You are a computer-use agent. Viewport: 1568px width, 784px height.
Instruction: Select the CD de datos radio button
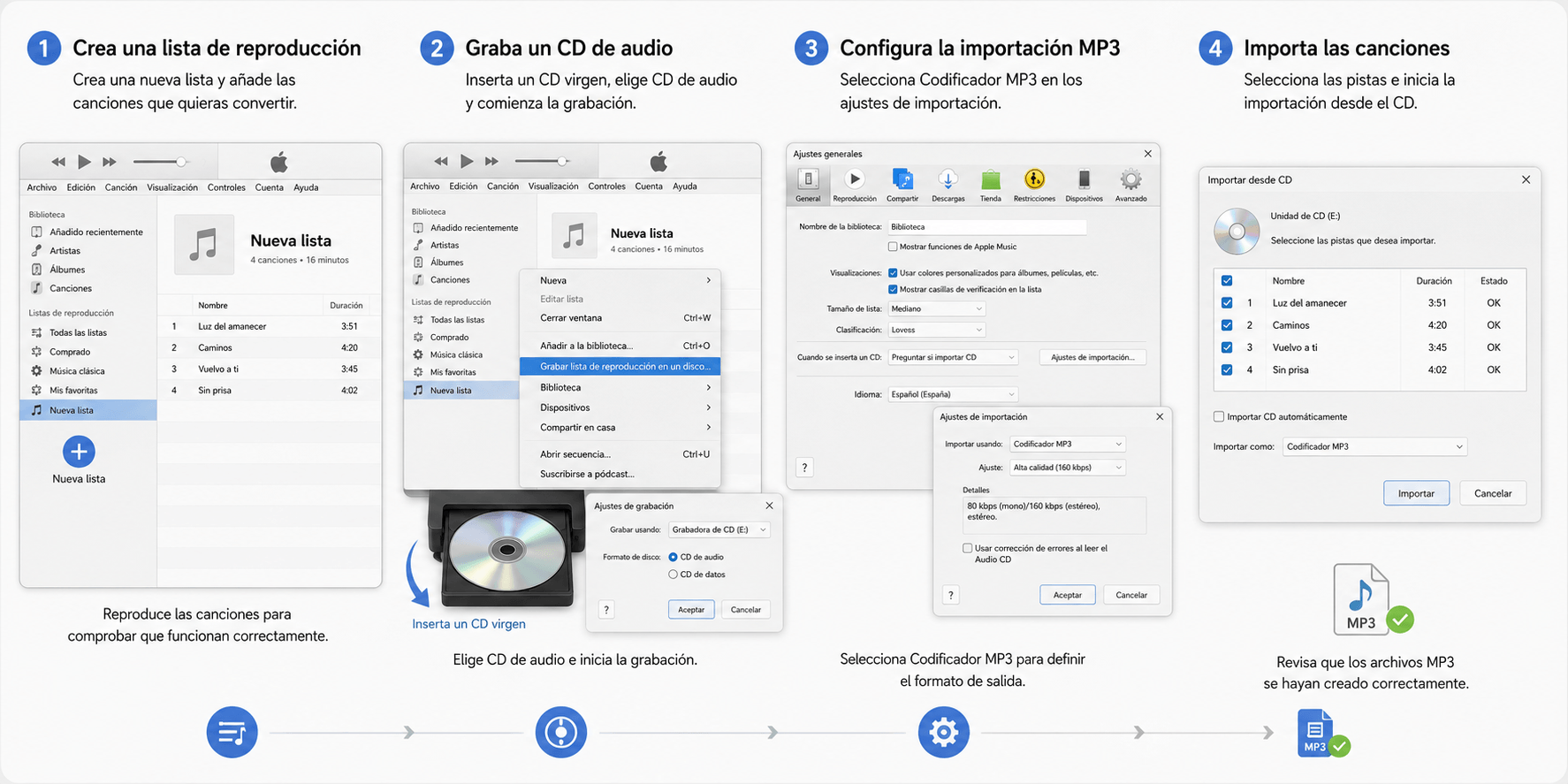click(x=673, y=575)
